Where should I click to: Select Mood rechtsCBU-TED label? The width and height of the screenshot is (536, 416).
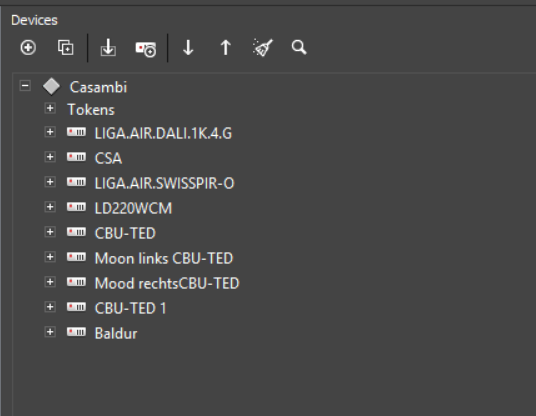point(167,283)
